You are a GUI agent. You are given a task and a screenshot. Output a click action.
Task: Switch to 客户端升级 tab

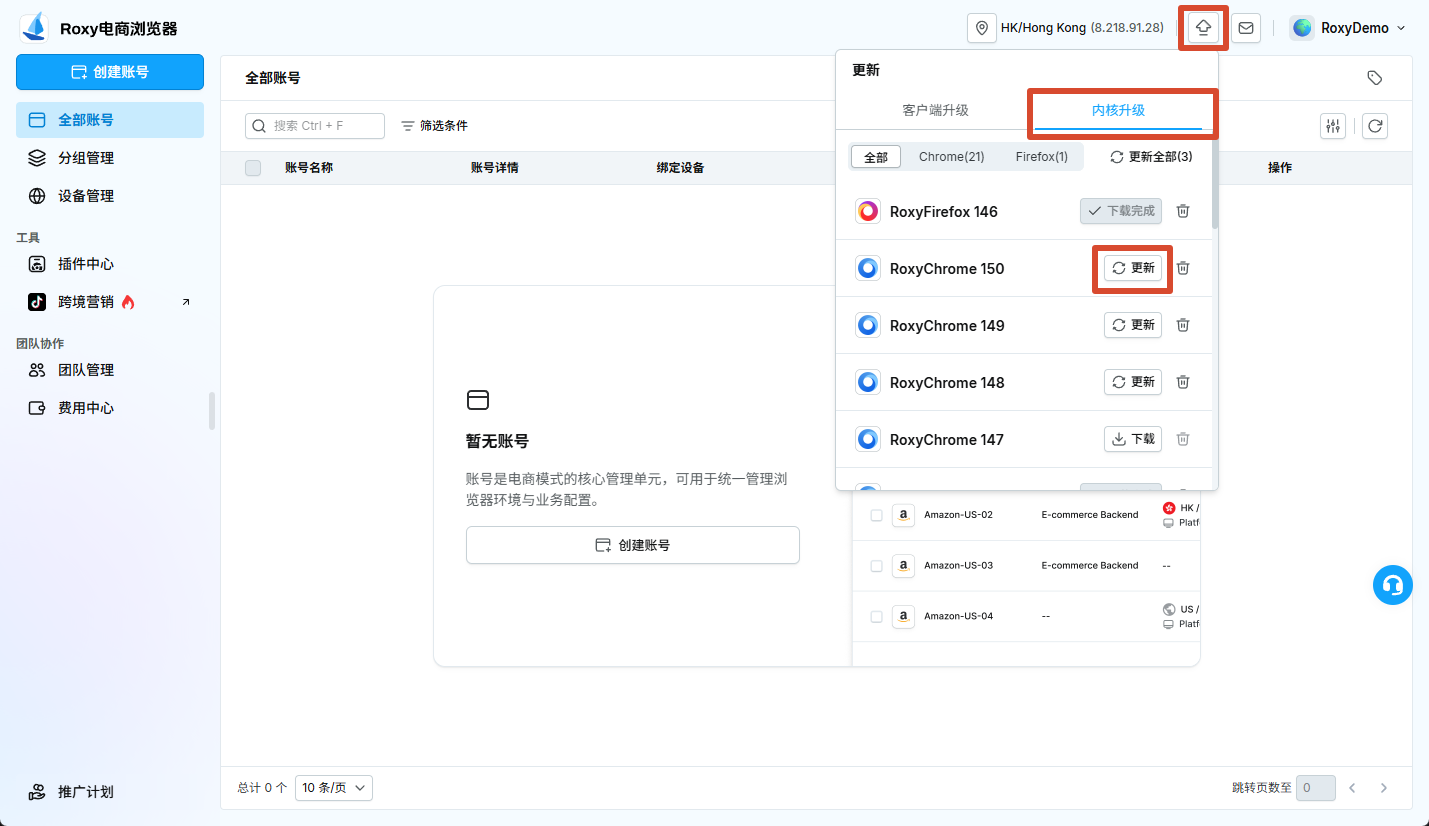[935, 110]
